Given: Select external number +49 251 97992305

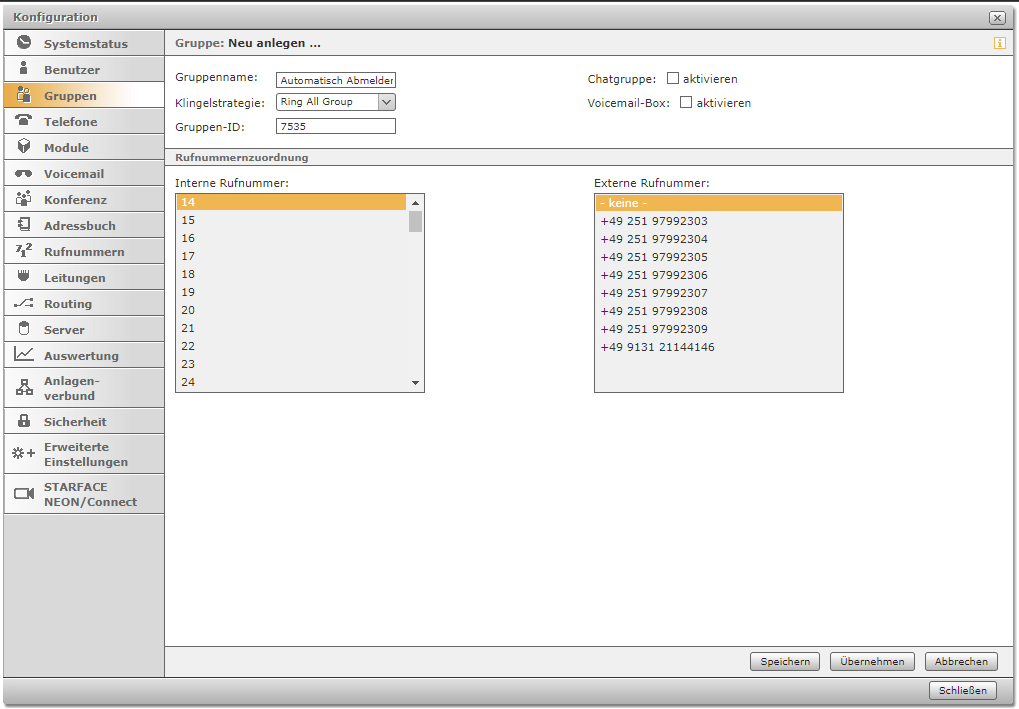Looking at the screenshot, I should (654, 257).
